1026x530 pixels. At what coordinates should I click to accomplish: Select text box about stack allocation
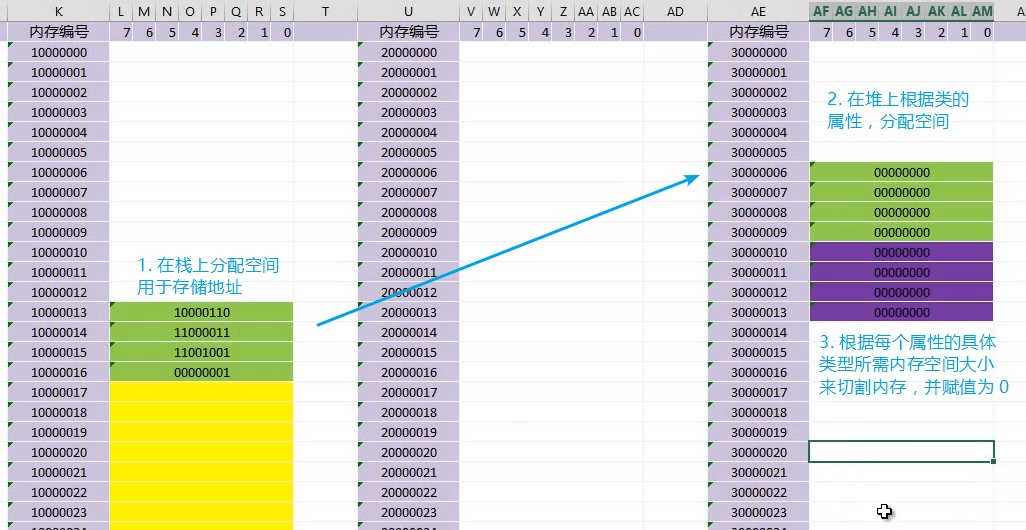point(208,275)
